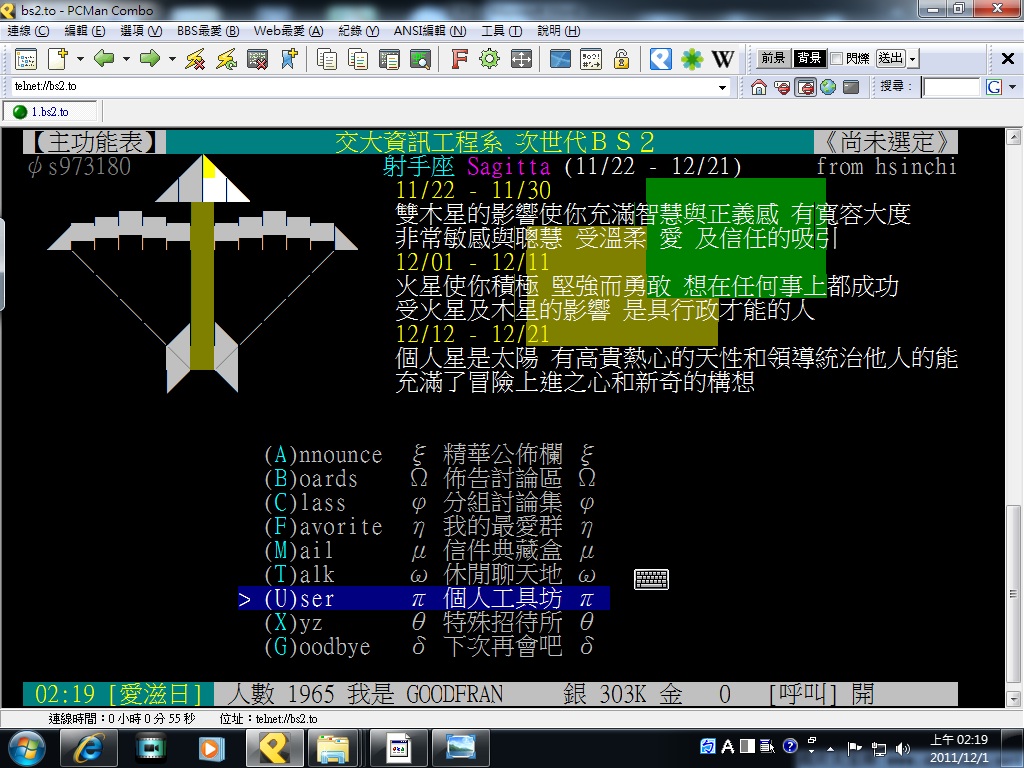Click the 搜尋 search input box
1024x768 pixels.
(x=952, y=87)
